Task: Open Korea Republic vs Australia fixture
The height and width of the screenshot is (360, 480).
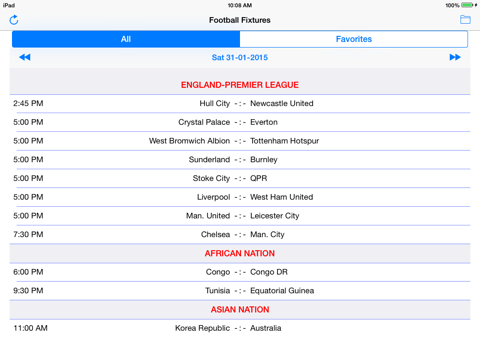Action: (240, 328)
